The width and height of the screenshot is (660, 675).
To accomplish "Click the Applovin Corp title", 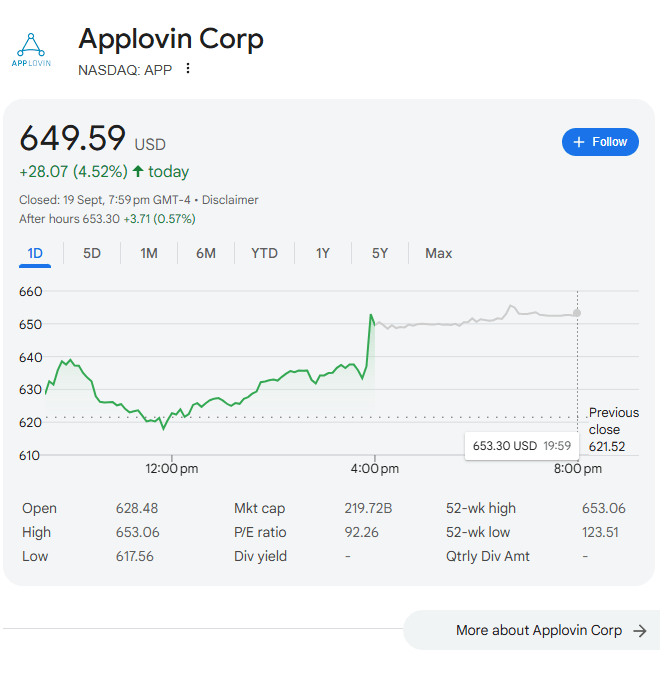I will (x=171, y=39).
